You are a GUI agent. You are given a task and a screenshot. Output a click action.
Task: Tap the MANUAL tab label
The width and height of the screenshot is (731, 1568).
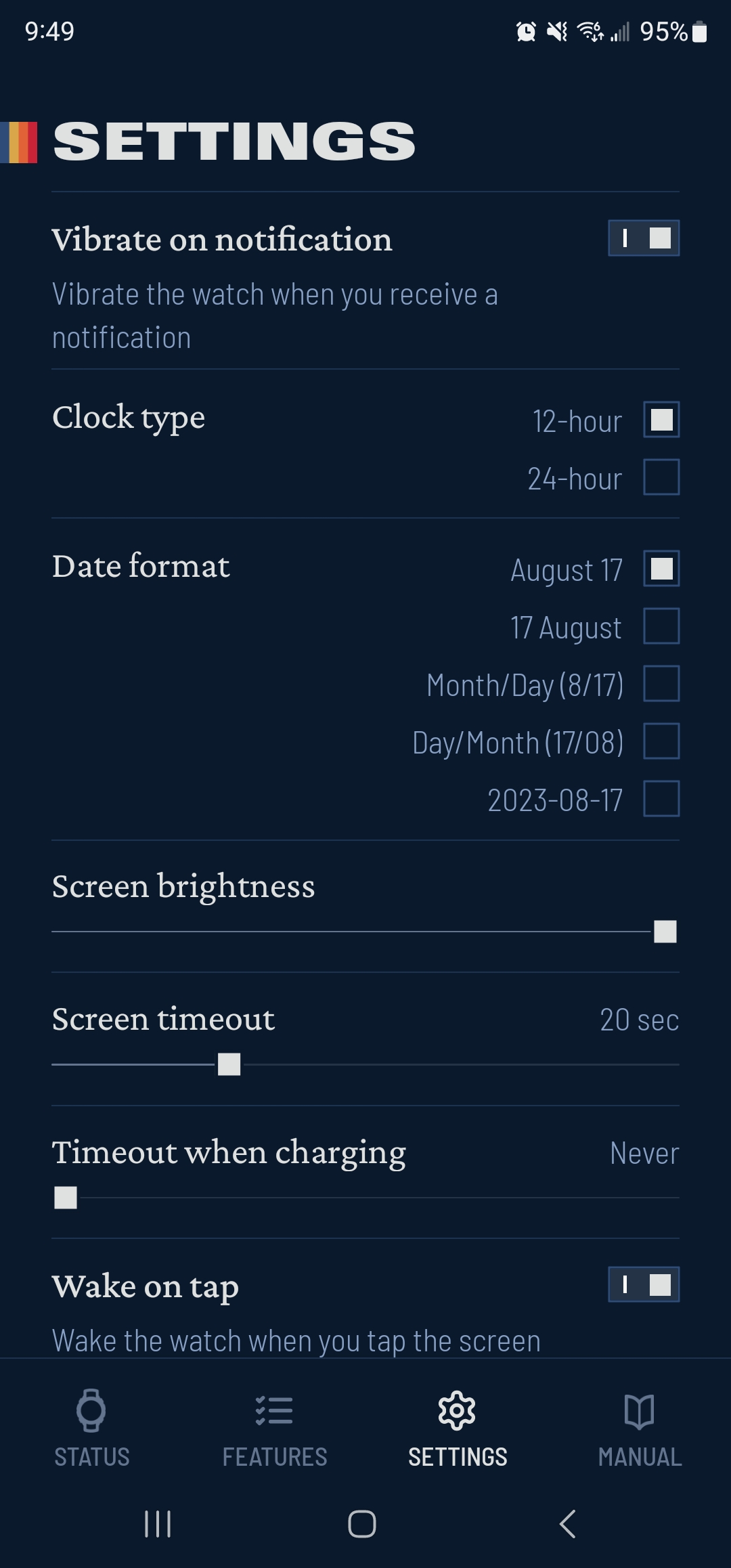coord(640,1457)
